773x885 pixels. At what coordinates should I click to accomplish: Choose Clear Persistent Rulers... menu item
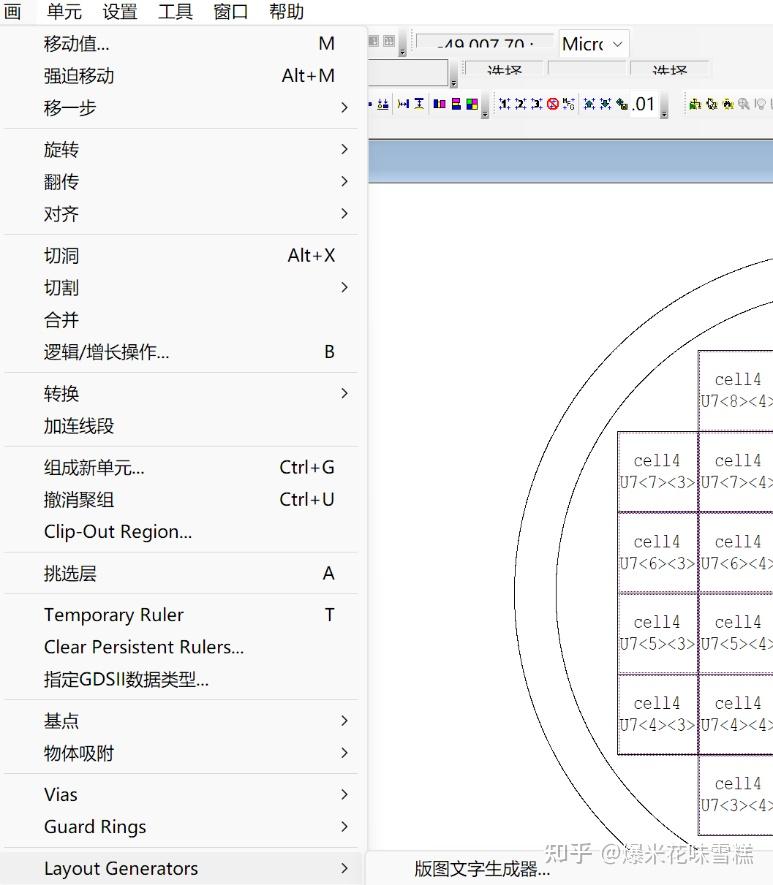(x=181, y=647)
